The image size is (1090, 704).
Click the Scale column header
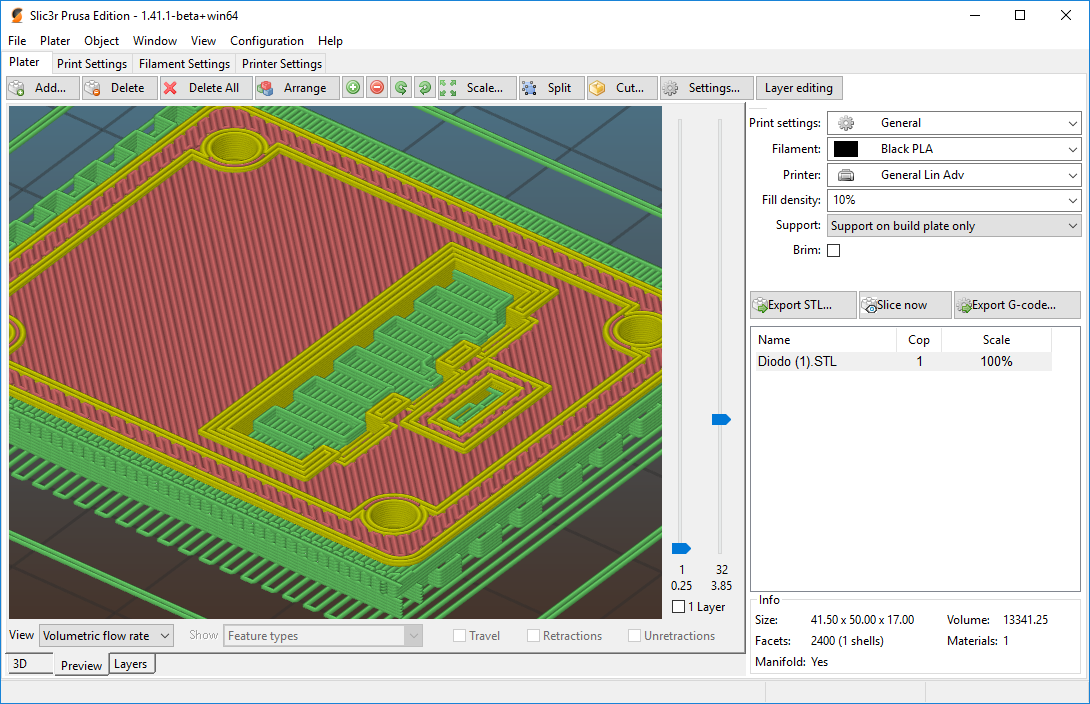click(996, 340)
